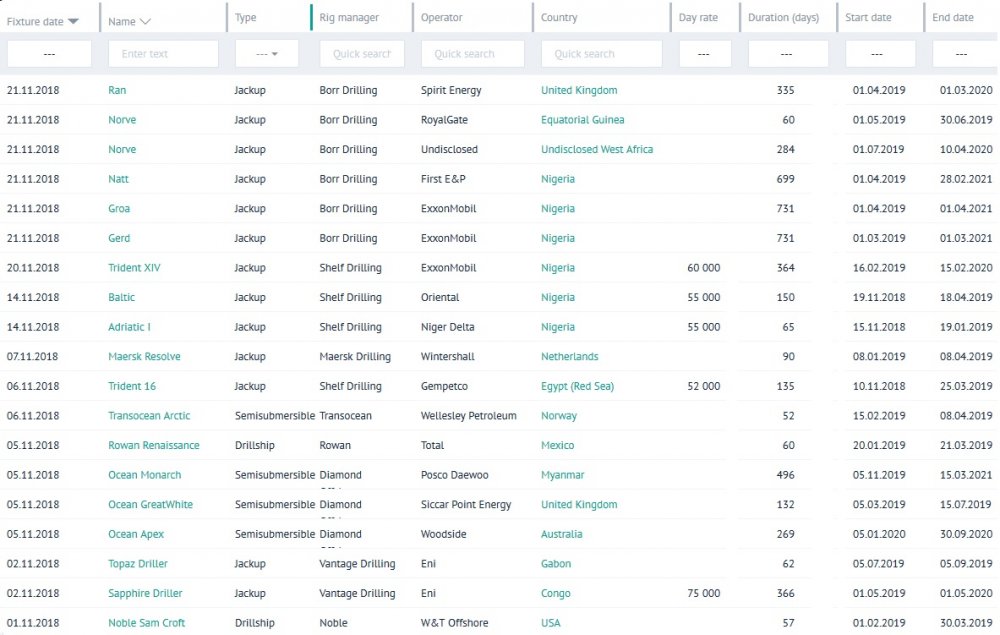Click the Name column sort chevron
This screenshot has width=1000, height=635.
click(145, 21)
